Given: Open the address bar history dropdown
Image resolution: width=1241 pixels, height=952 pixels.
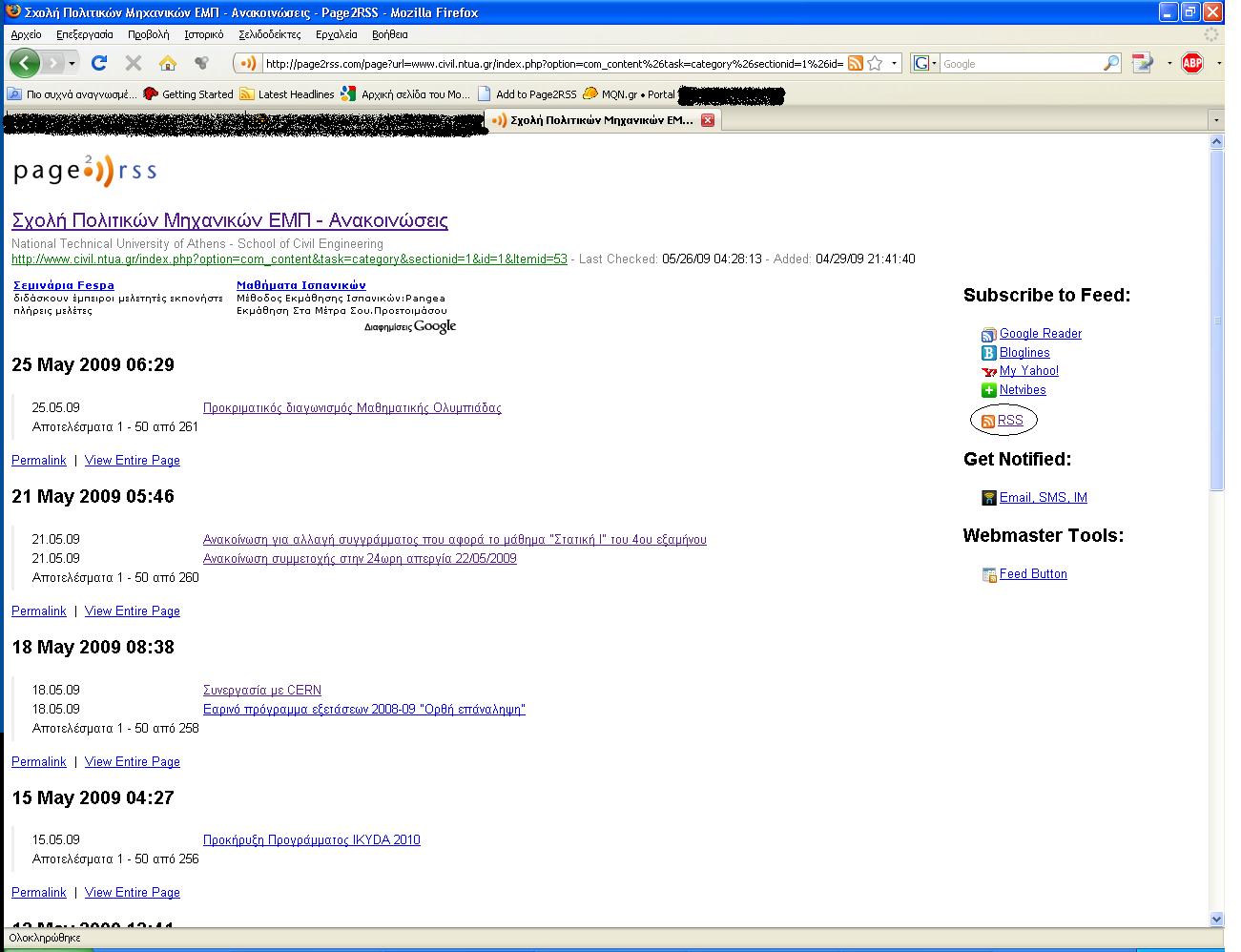Looking at the screenshot, I should (x=894, y=64).
